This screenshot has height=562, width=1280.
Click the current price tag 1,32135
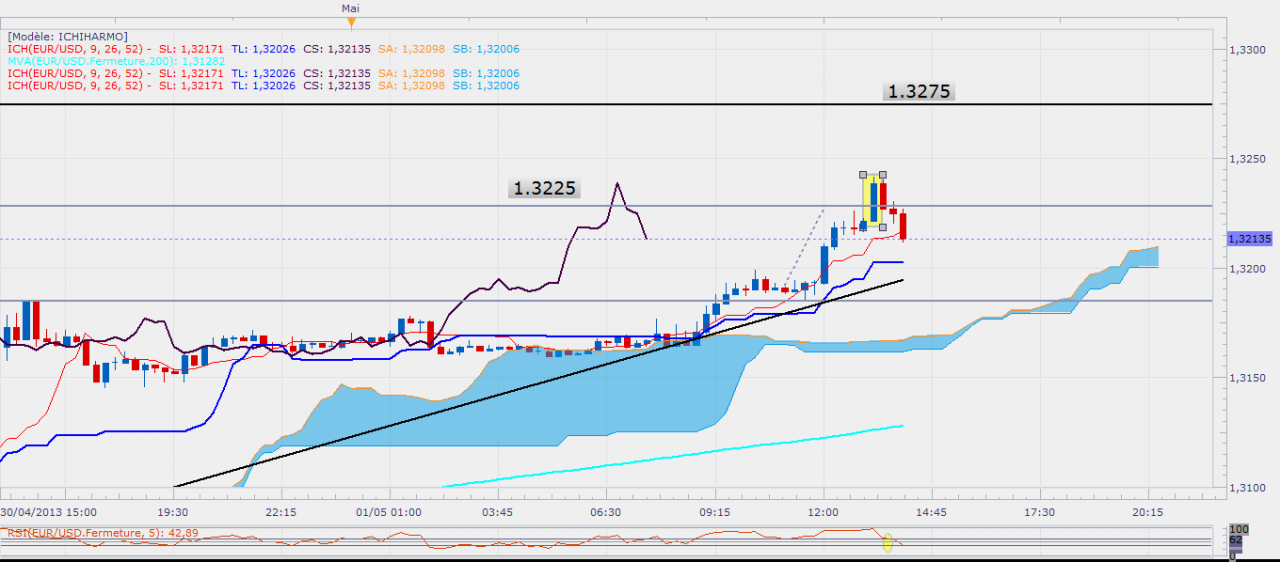[1250, 239]
